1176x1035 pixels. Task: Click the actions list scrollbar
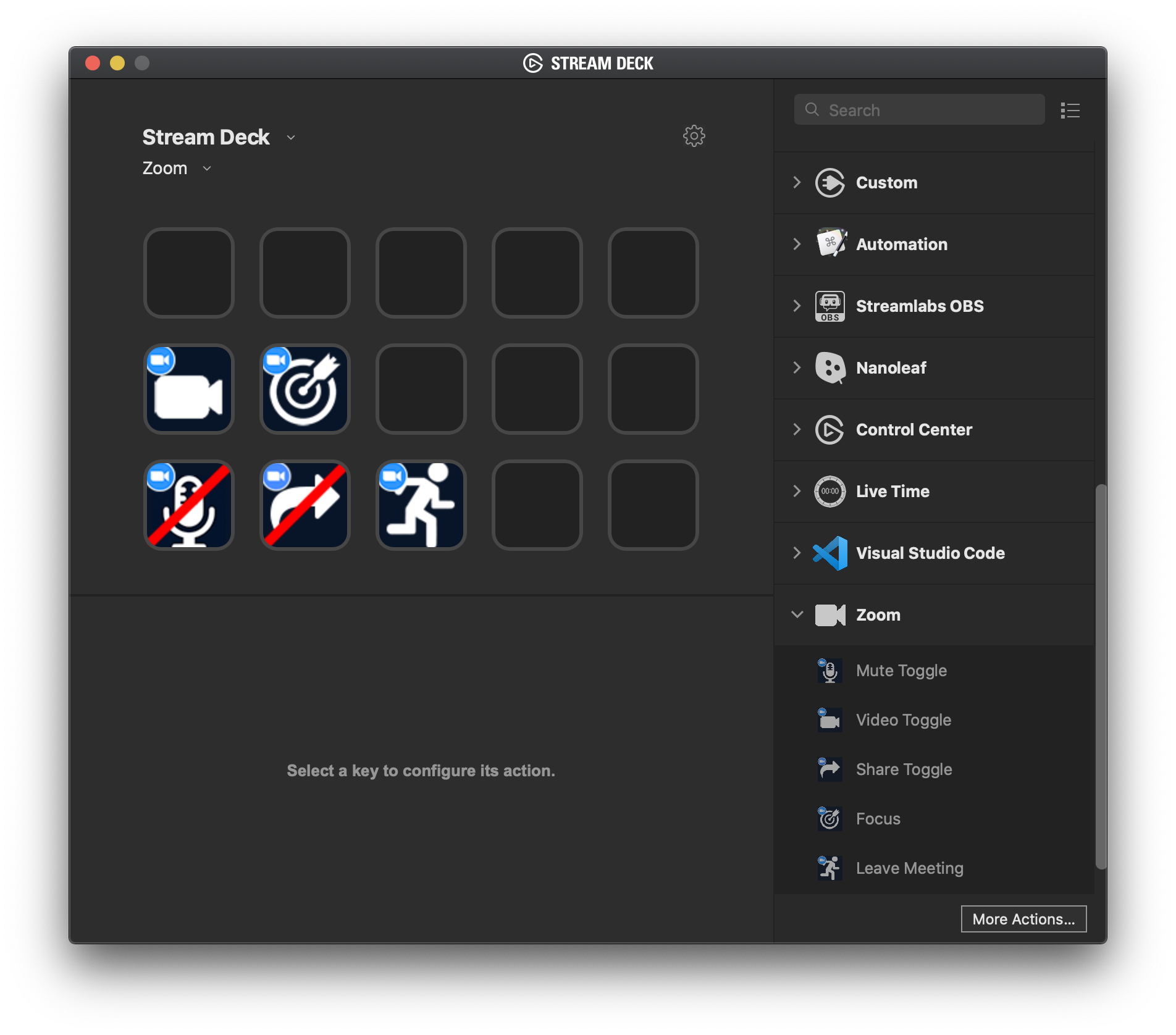pyautogui.click(x=1101, y=676)
